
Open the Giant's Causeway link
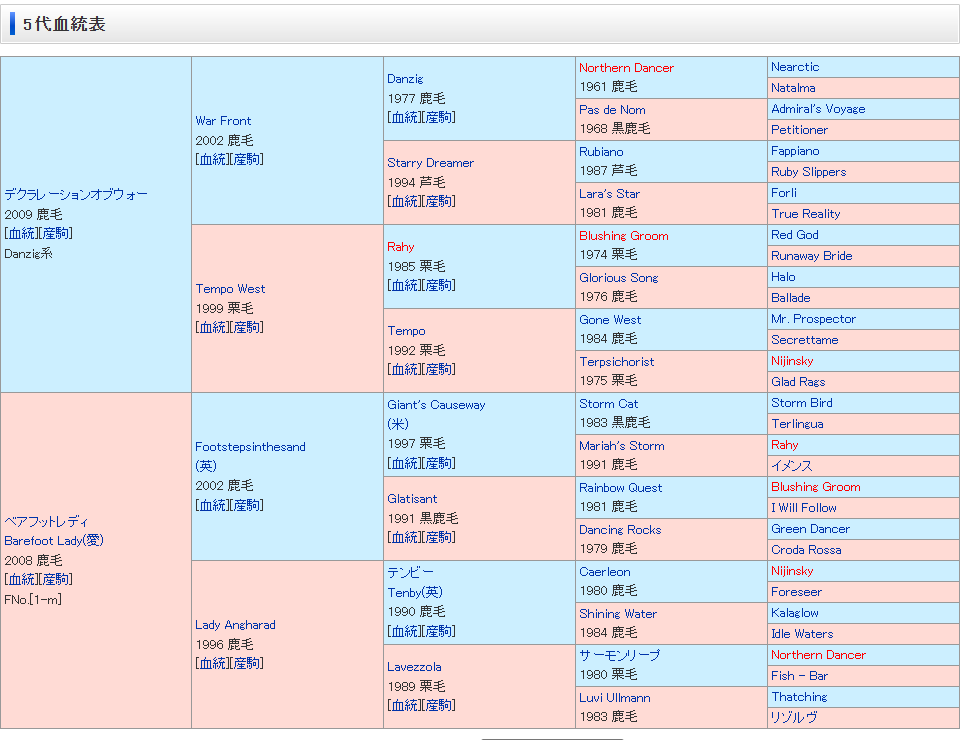(436, 405)
